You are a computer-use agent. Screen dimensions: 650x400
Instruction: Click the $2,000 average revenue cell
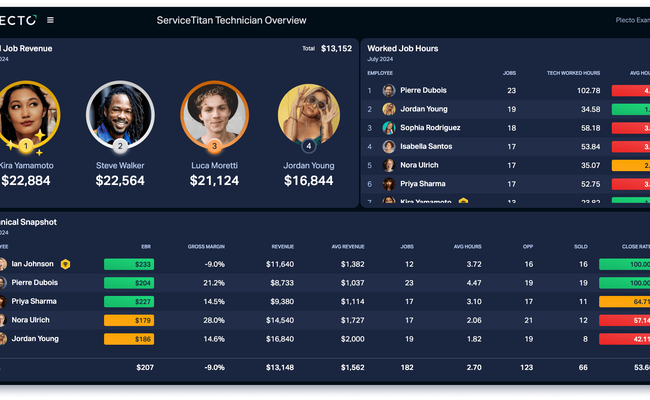click(353, 339)
